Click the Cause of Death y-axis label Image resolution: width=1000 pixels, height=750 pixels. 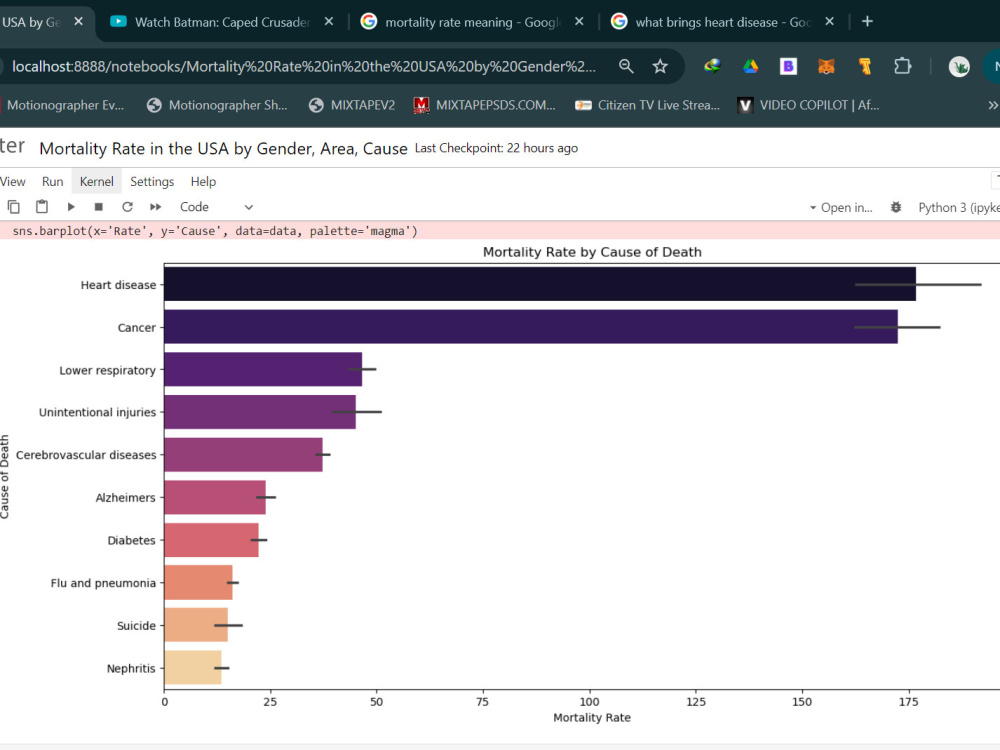click(5, 476)
